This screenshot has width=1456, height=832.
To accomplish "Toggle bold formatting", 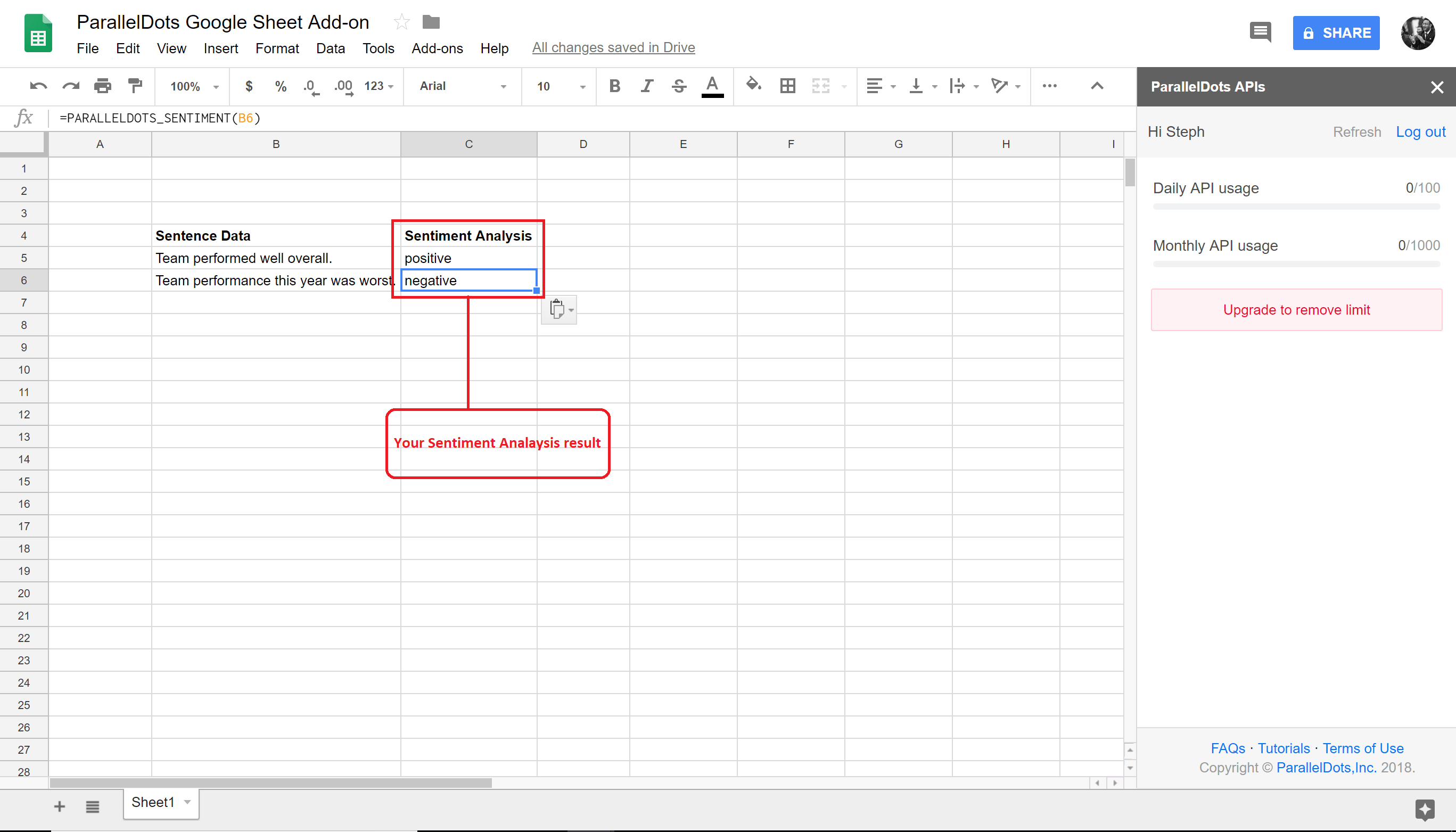I will click(x=614, y=86).
